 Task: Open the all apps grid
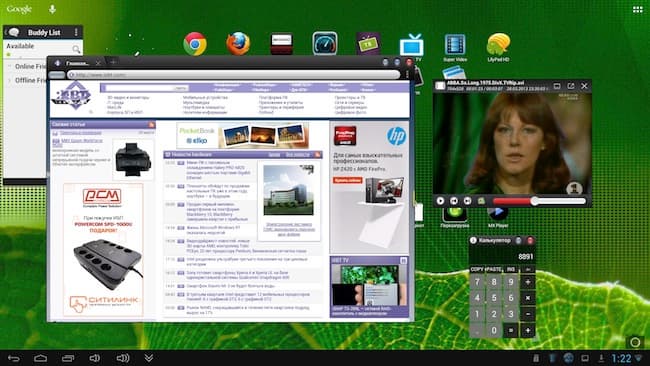638,10
